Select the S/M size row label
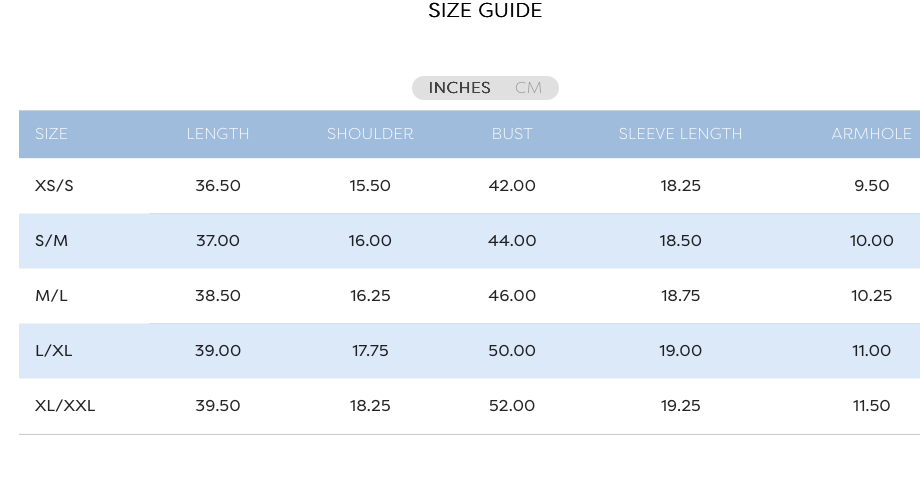Image resolution: width=920 pixels, height=480 pixels. click(x=52, y=241)
